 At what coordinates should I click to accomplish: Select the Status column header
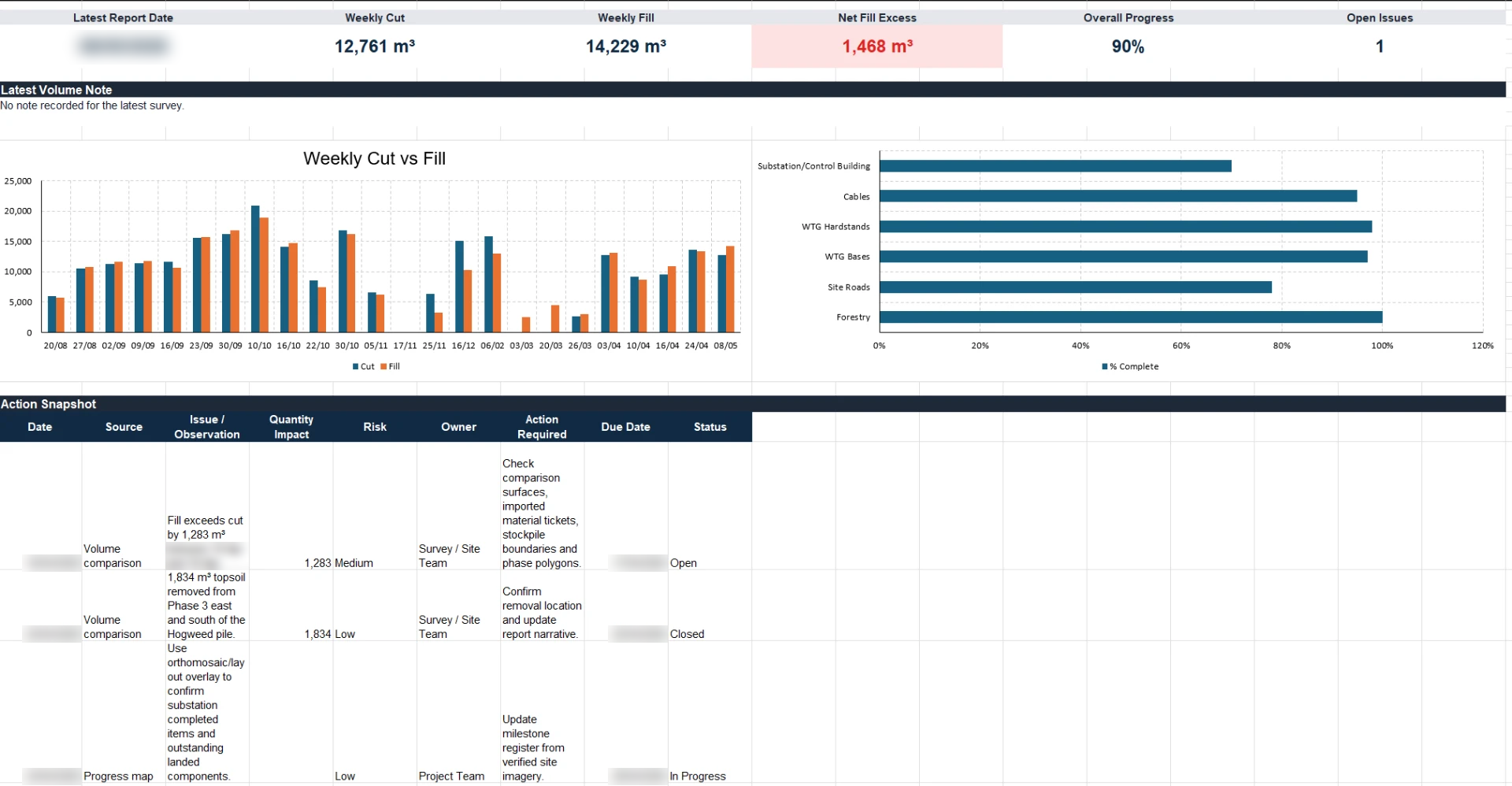tap(710, 427)
